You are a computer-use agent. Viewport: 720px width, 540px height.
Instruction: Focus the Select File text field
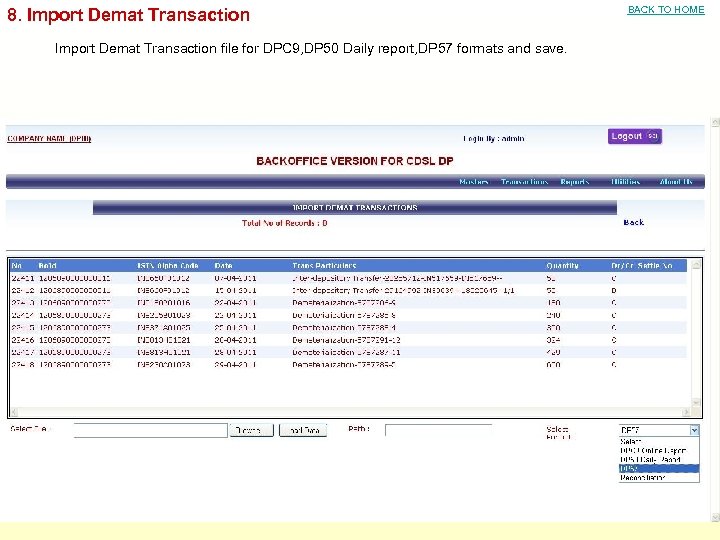(151, 430)
